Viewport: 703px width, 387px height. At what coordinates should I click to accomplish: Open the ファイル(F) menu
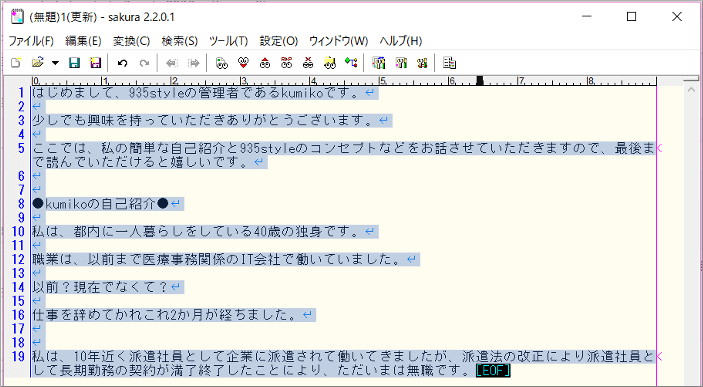tap(31, 41)
